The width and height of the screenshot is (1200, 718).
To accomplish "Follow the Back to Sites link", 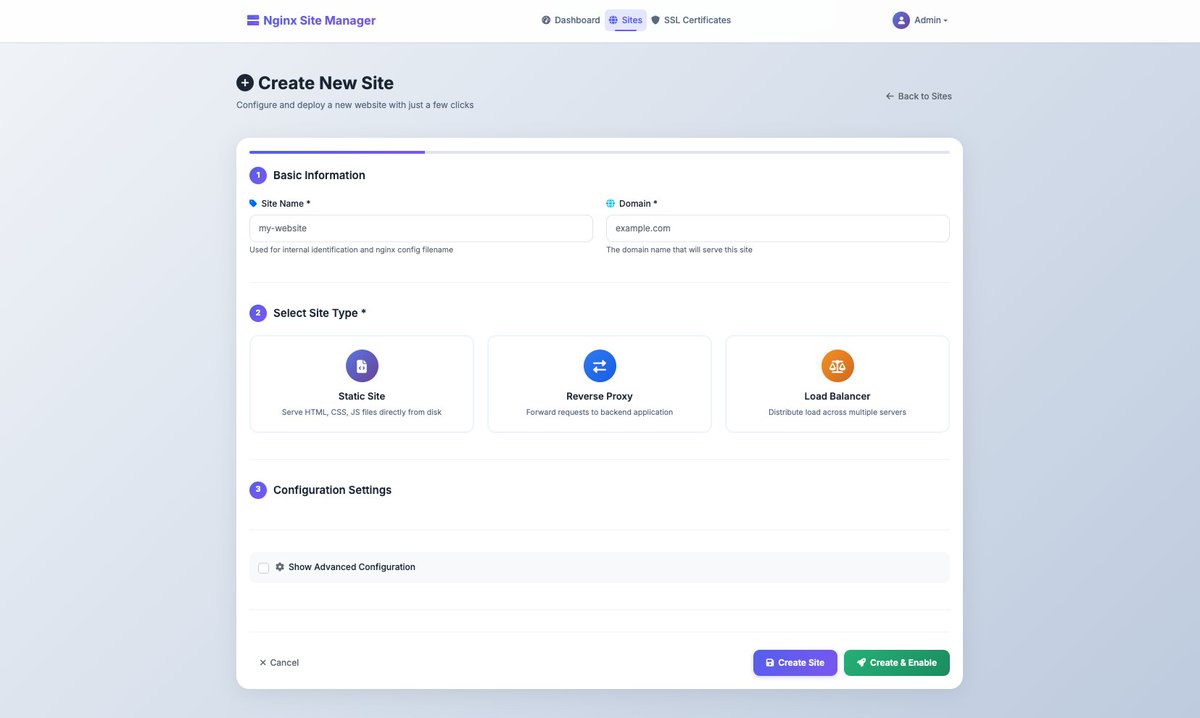I will pyautogui.click(x=919, y=96).
